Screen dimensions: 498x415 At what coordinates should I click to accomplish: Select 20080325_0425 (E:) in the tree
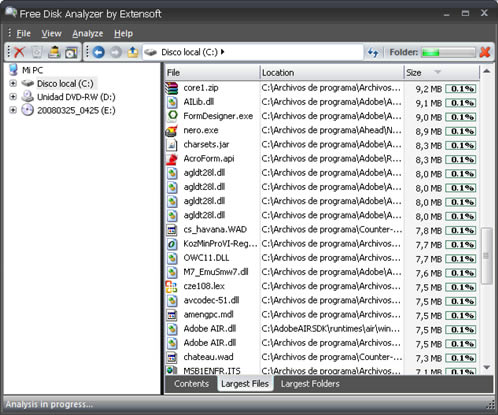point(76,110)
